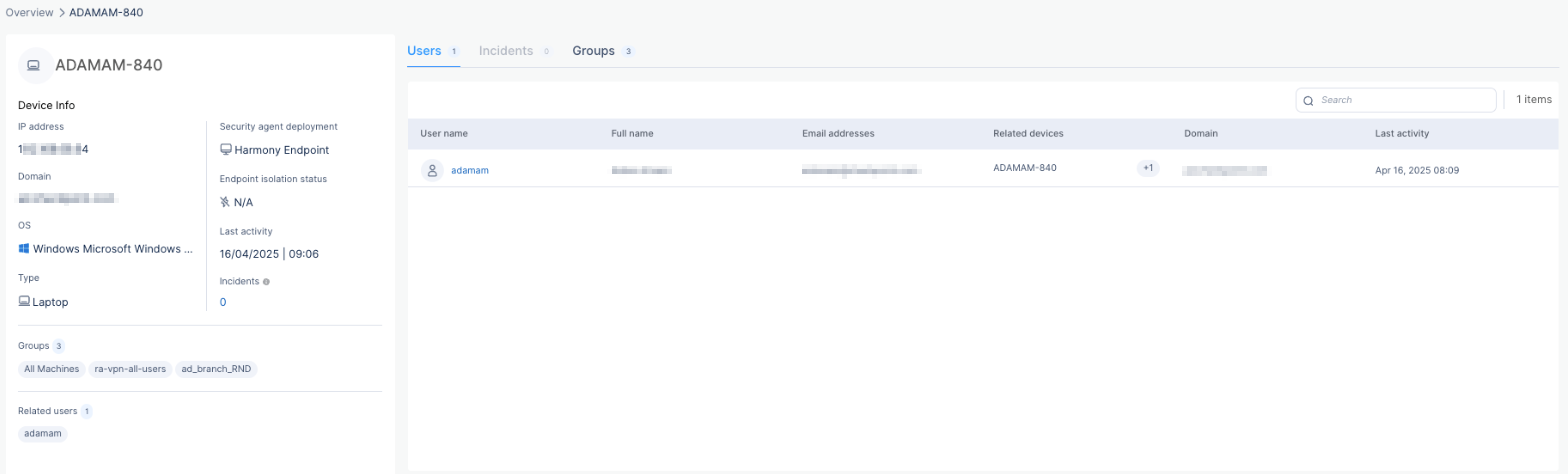Switch to the Groups tab
This screenshot has width=1568, height=474.
tap(593, 51)
